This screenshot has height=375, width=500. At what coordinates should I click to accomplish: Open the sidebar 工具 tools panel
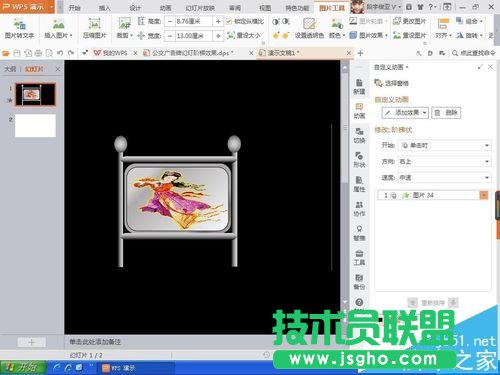coord(359,258)
